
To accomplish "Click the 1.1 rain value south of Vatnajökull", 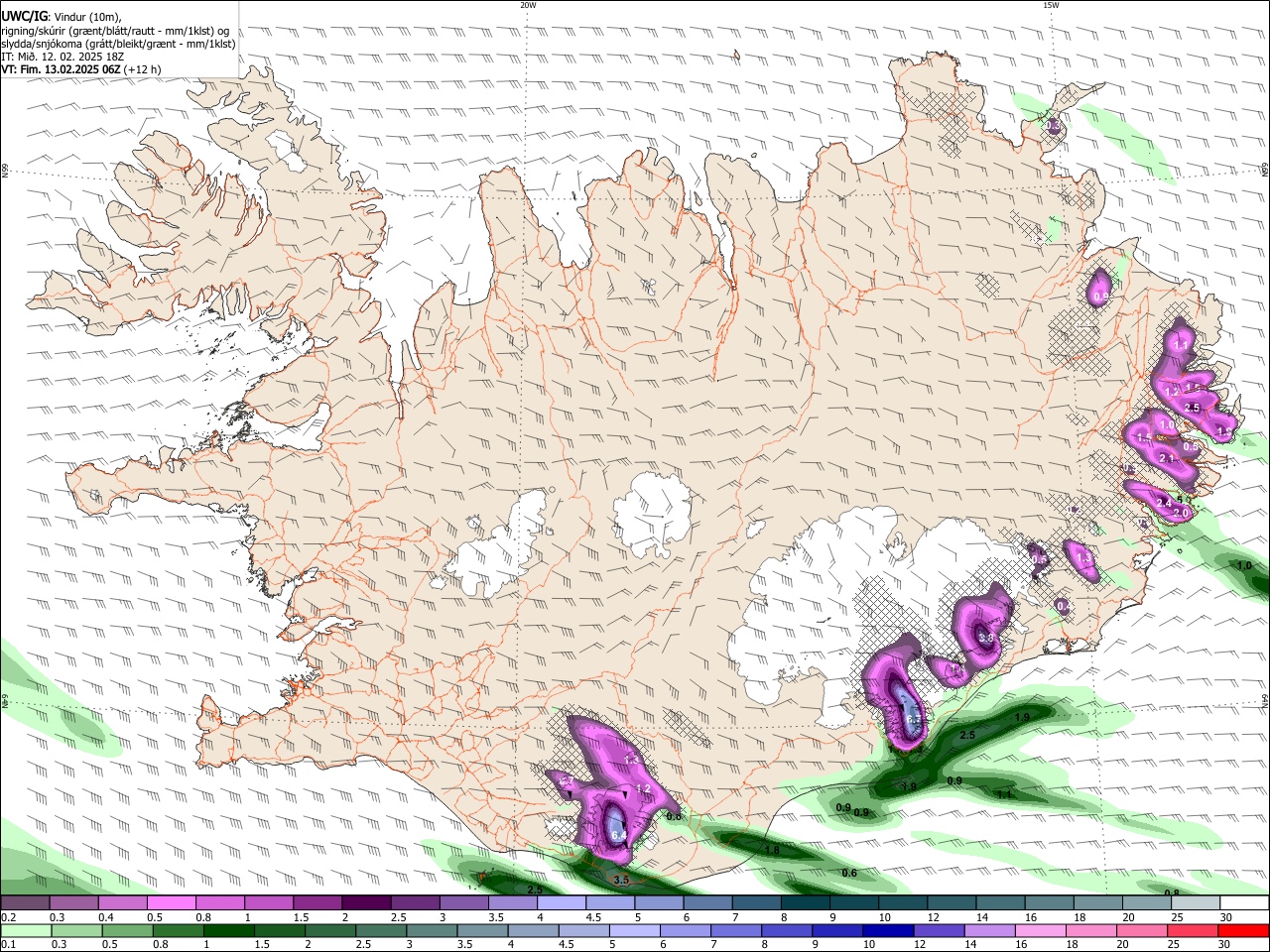I will click(x=1003, y=794).
